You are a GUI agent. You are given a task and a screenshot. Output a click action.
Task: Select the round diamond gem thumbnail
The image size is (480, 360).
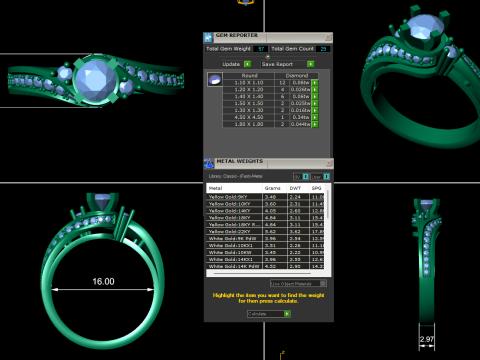[215, 80]
